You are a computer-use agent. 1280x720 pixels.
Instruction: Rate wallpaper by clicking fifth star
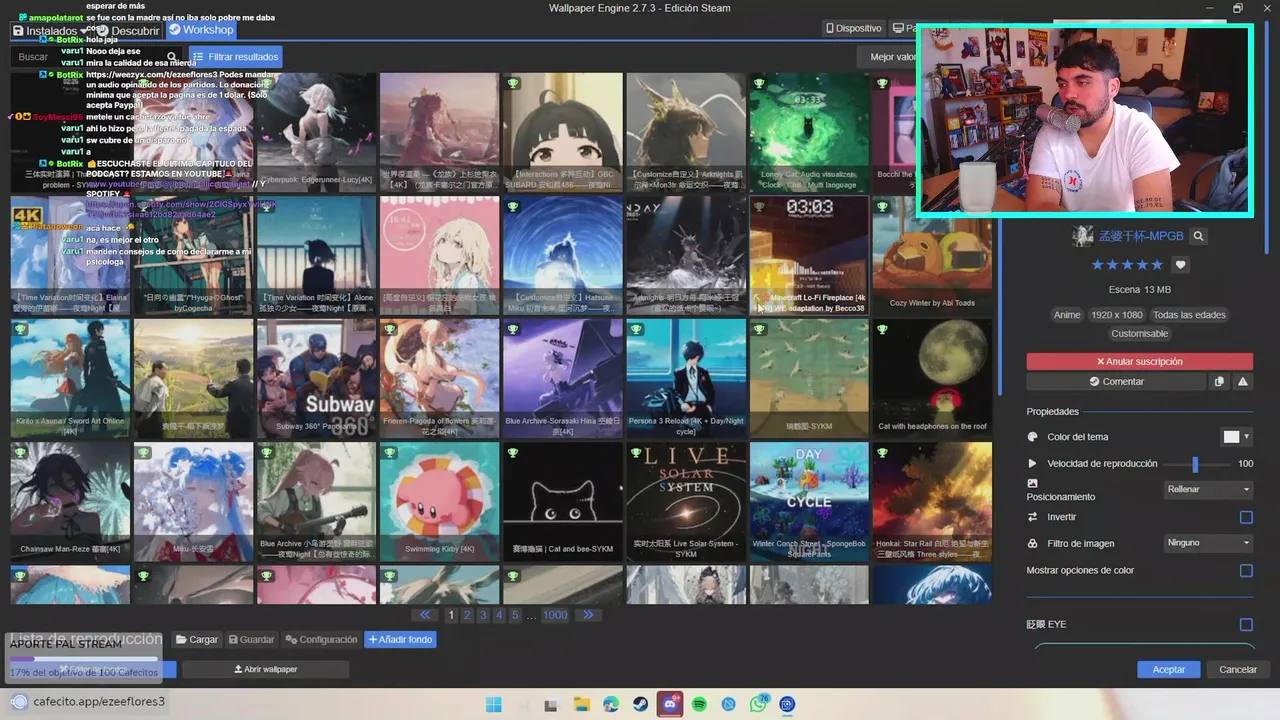[x=1157, y=265]
